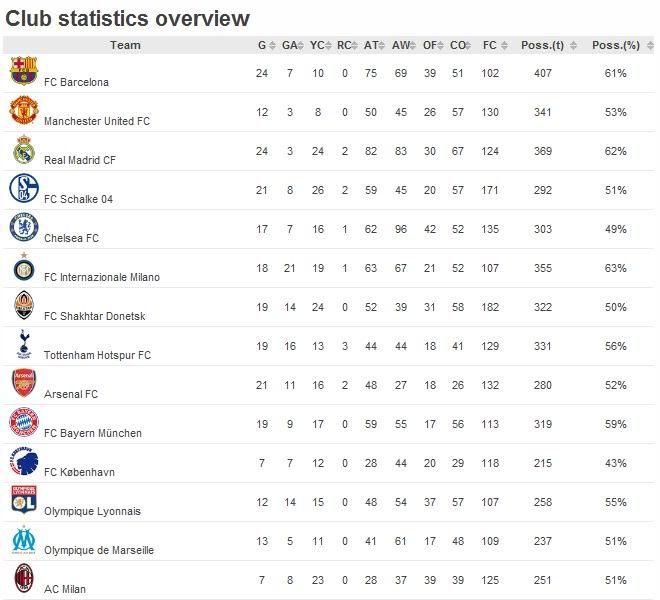Click the AC Milan badge icon
This screenshot has width=660, height=600.
point(23,578)
